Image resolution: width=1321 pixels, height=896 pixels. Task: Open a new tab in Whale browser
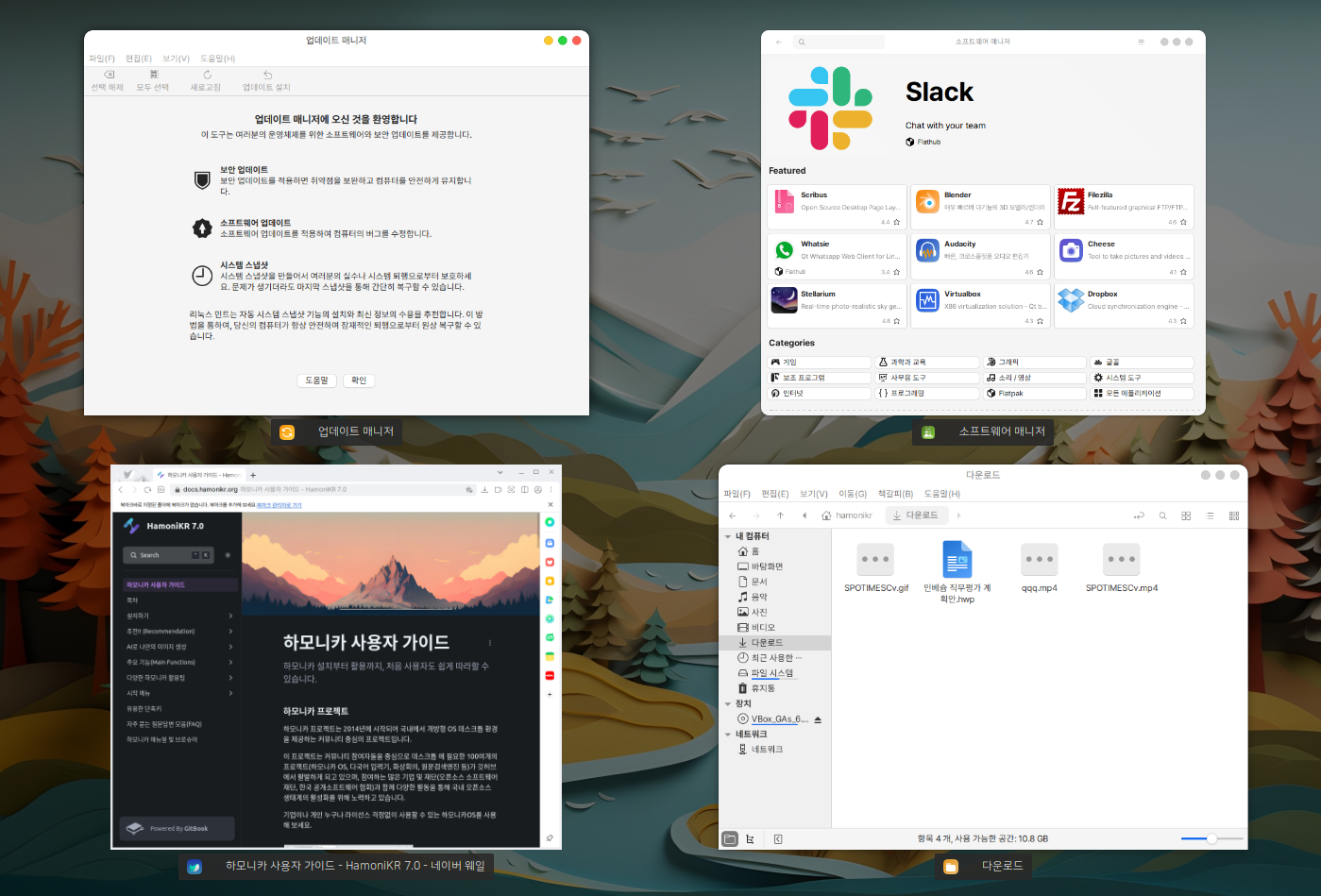253,475
